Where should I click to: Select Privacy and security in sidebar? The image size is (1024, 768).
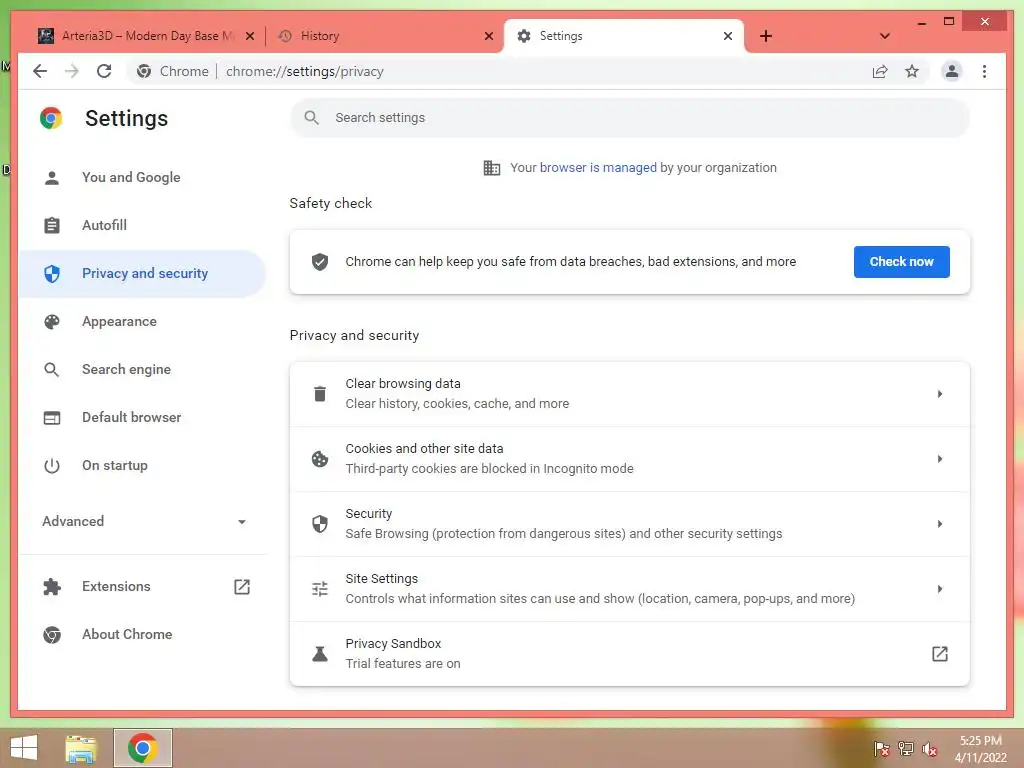click(142, 274)
